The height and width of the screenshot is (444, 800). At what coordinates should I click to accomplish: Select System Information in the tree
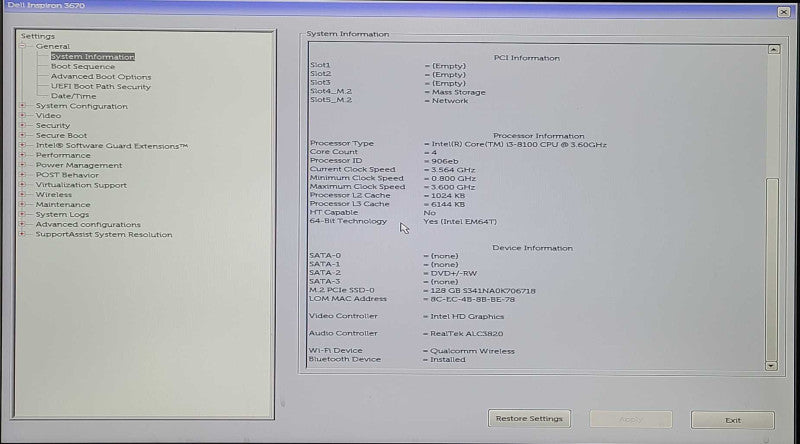(x=93, y=57)
